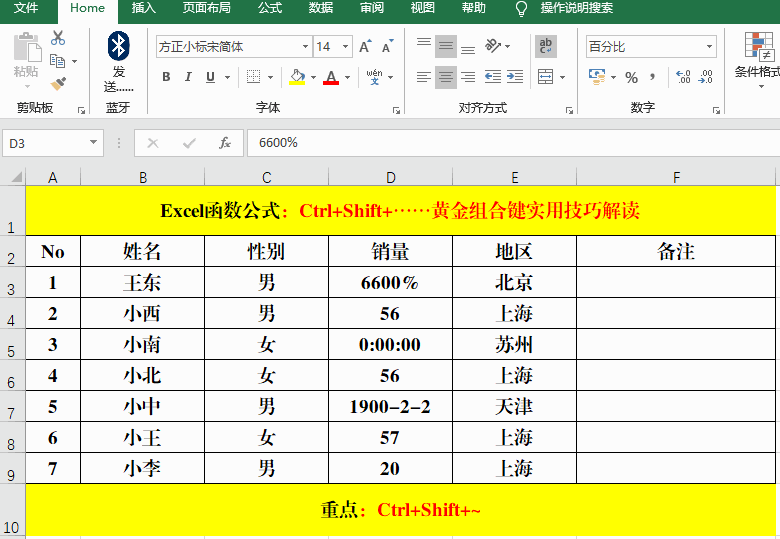Screen dimensions: 780x539
Task: Toggle Wrap Text
Action: [x=546, y=46]
